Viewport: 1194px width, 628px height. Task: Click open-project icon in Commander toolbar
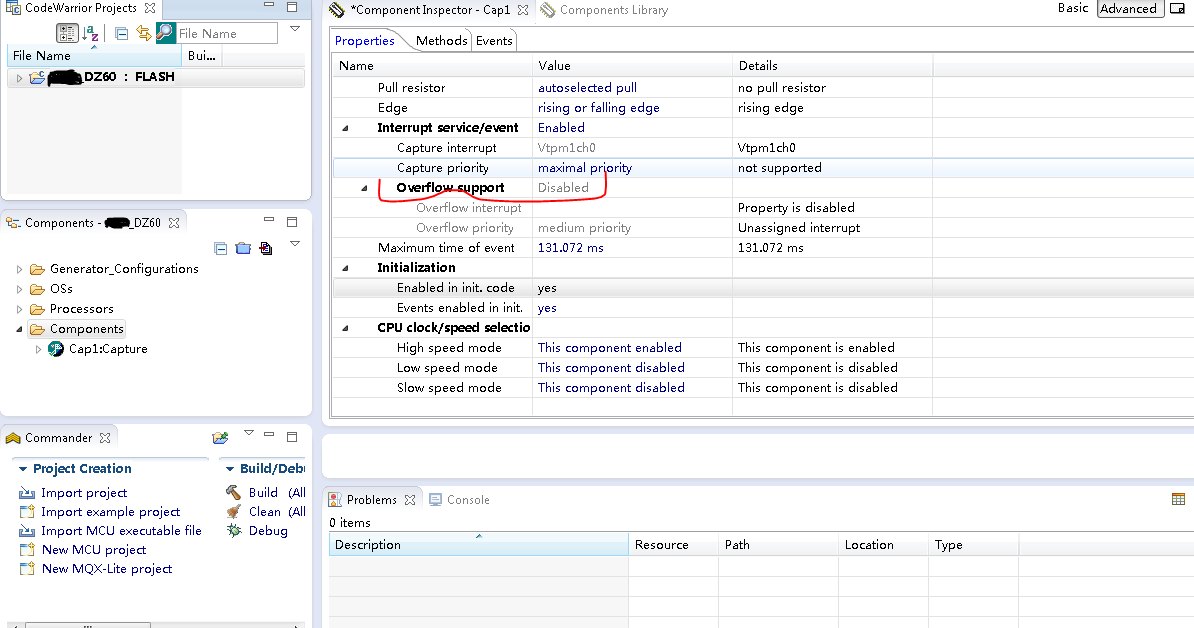tap(220, 438)
